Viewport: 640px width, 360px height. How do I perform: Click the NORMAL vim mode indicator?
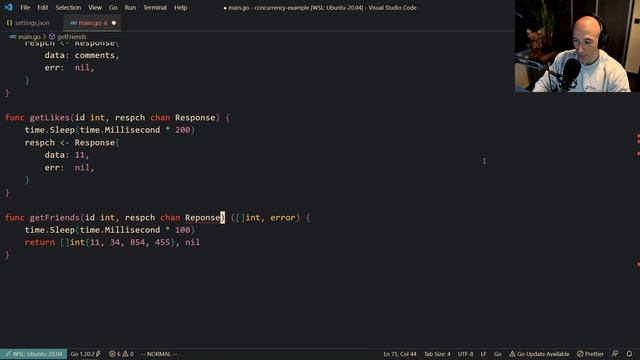tap(159, 354)
